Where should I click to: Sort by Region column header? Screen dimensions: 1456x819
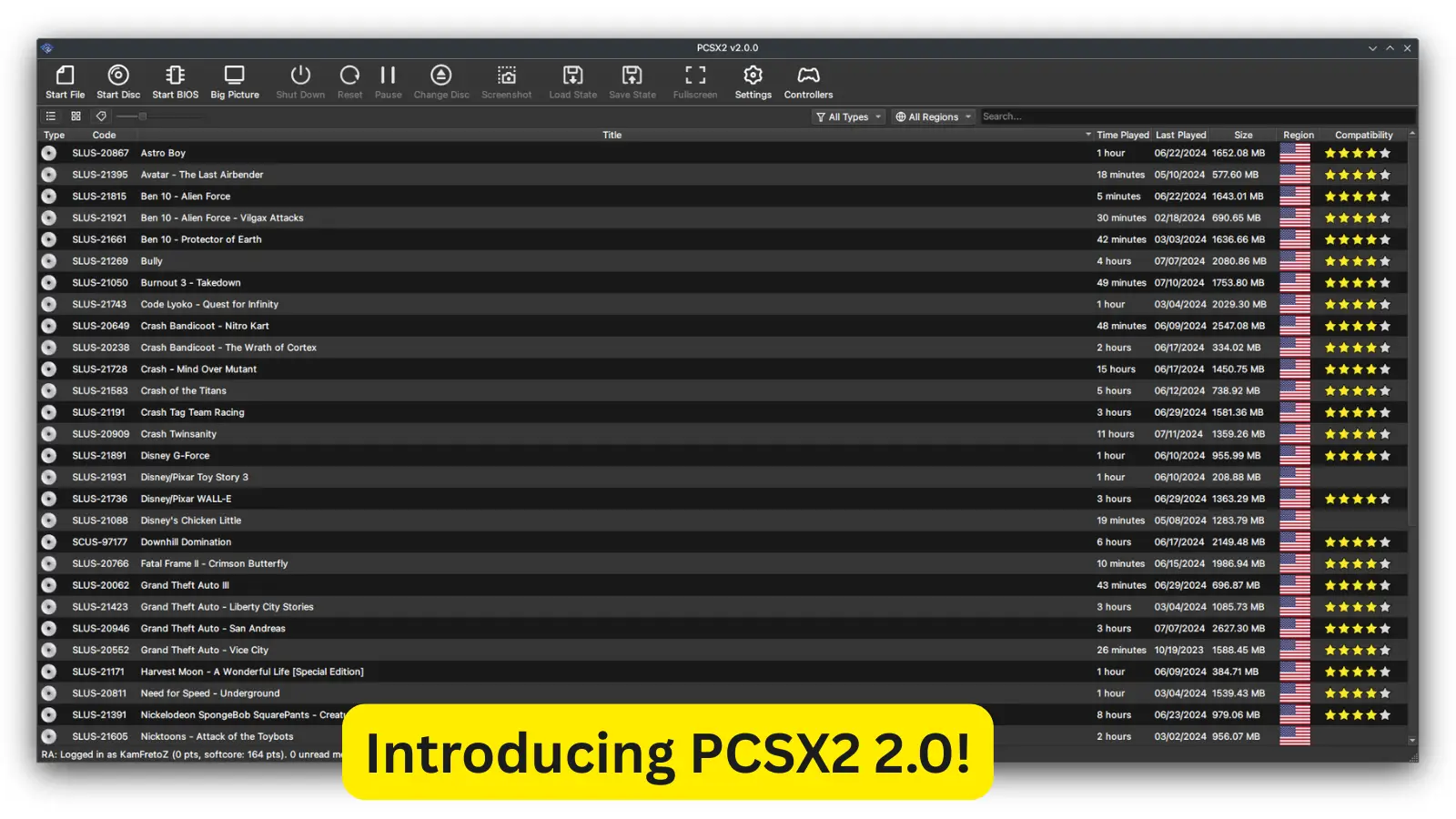point(1298,135)
